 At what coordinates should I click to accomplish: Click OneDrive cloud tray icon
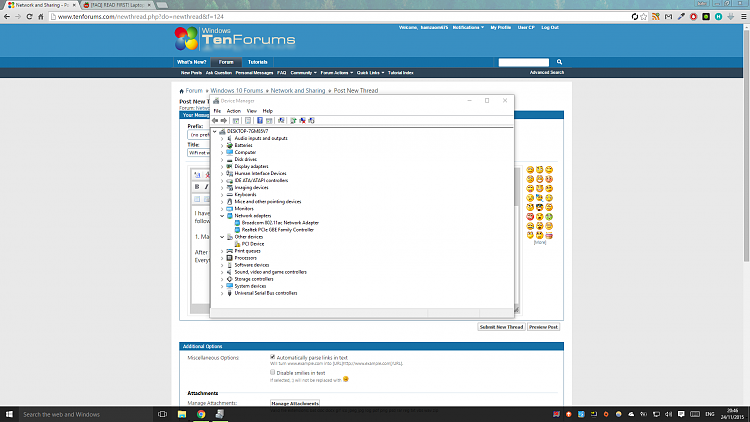click(631, 414)
